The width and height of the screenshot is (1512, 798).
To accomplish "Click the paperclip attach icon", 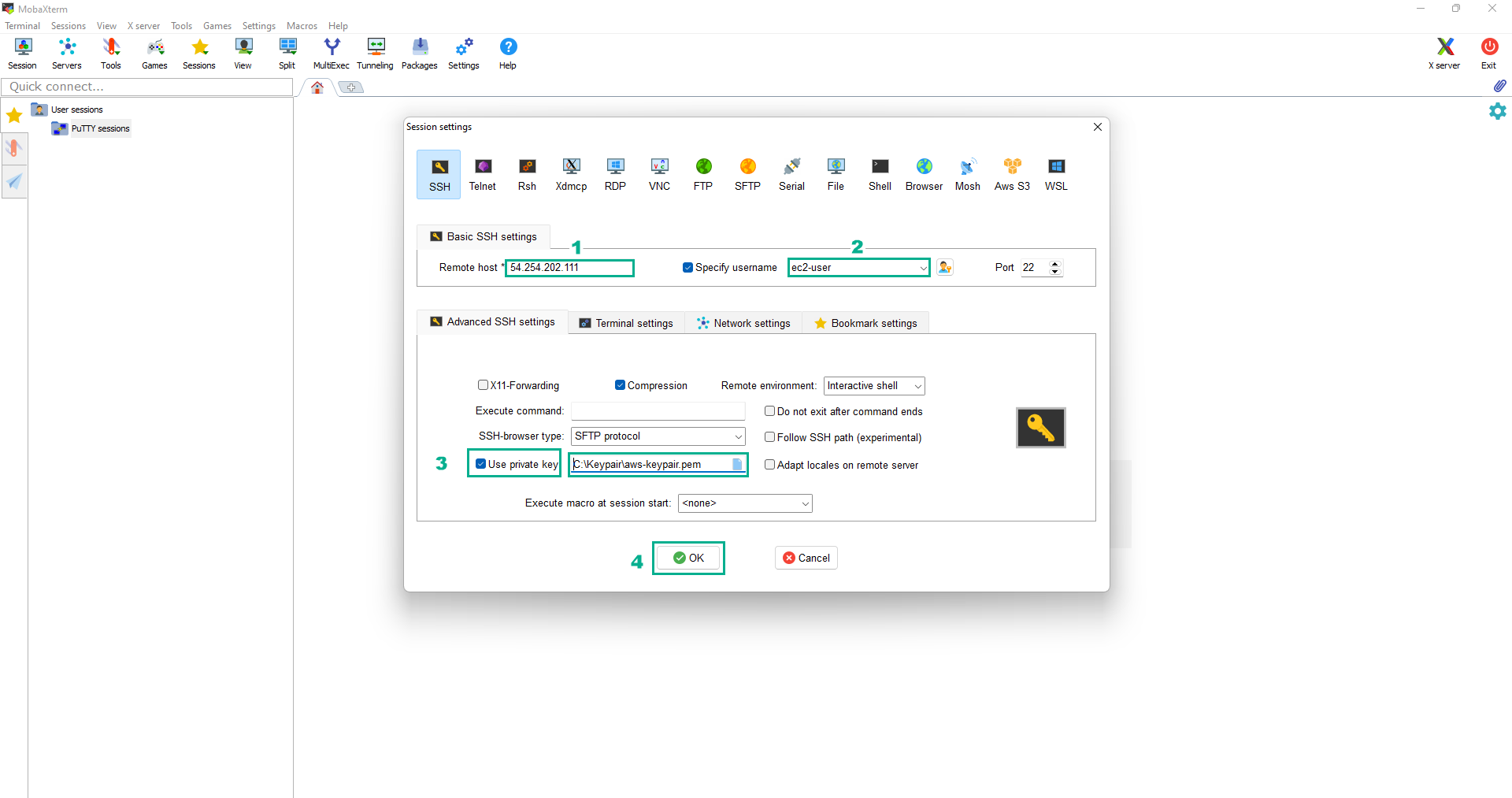I will pyautogui.click(x=1499, y=86).
